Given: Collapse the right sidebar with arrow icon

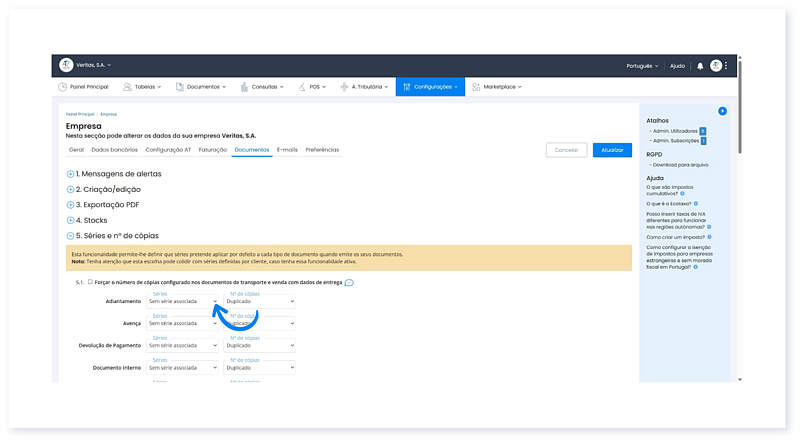Looking at the screenshot, I should click(x=722, y=111).
